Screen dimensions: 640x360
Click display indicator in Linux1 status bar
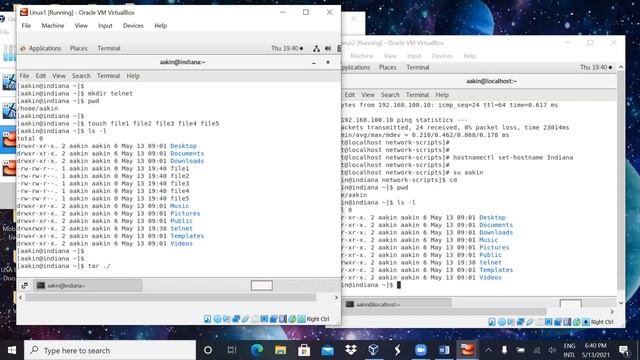click(x=264, y=319)
